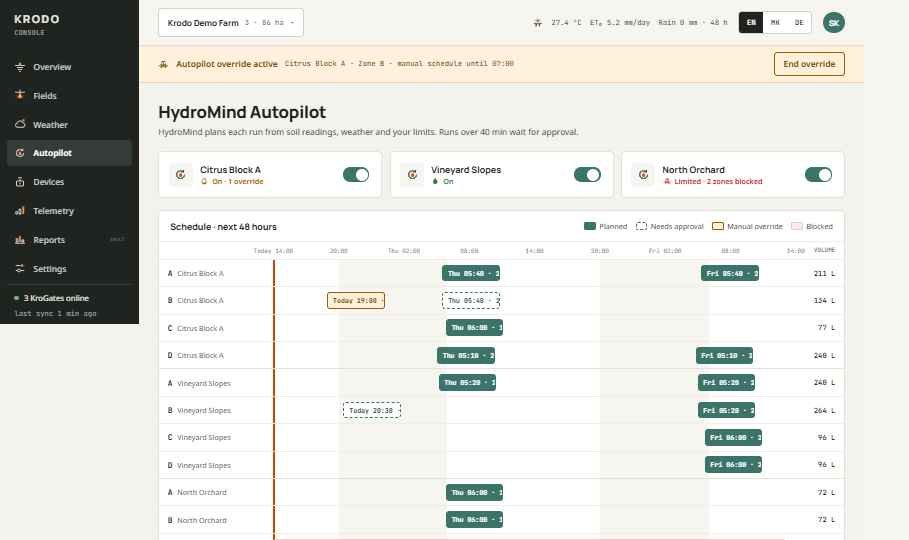
Task: Select Fri 06:00 run in Vineyard zone C
Action: [733, 437]
